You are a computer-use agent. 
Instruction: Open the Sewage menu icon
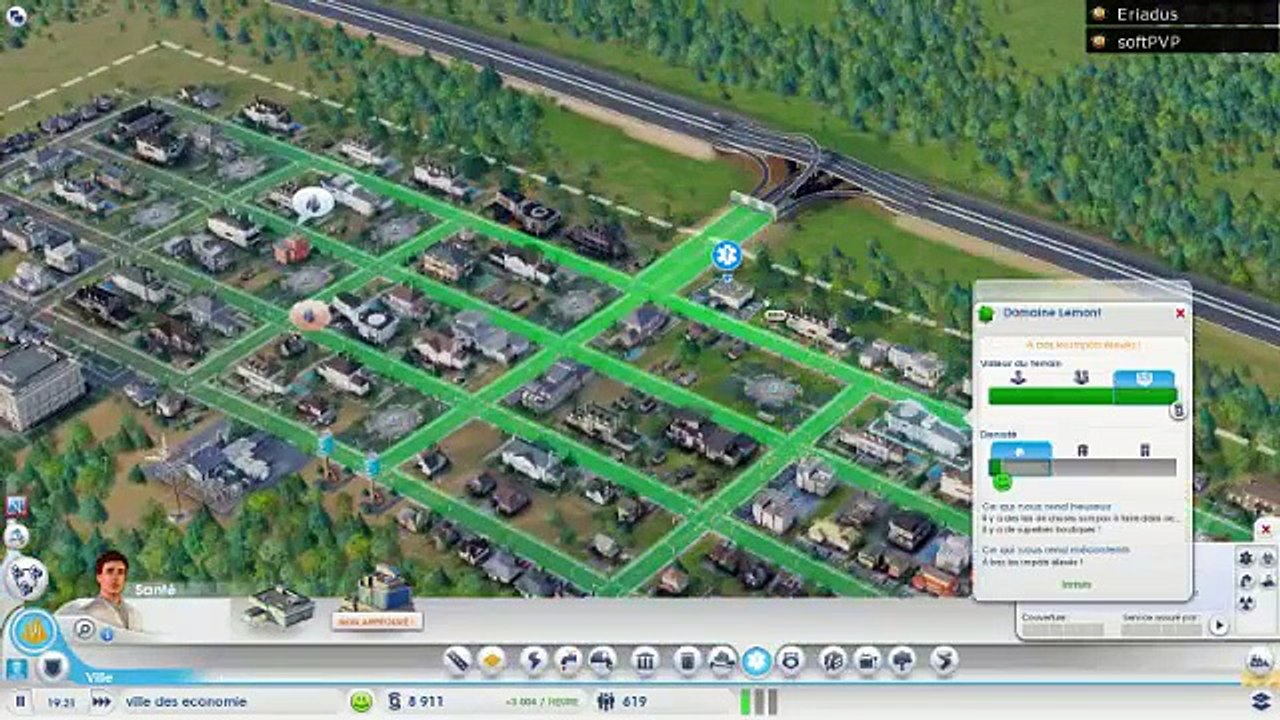(601, 661)
